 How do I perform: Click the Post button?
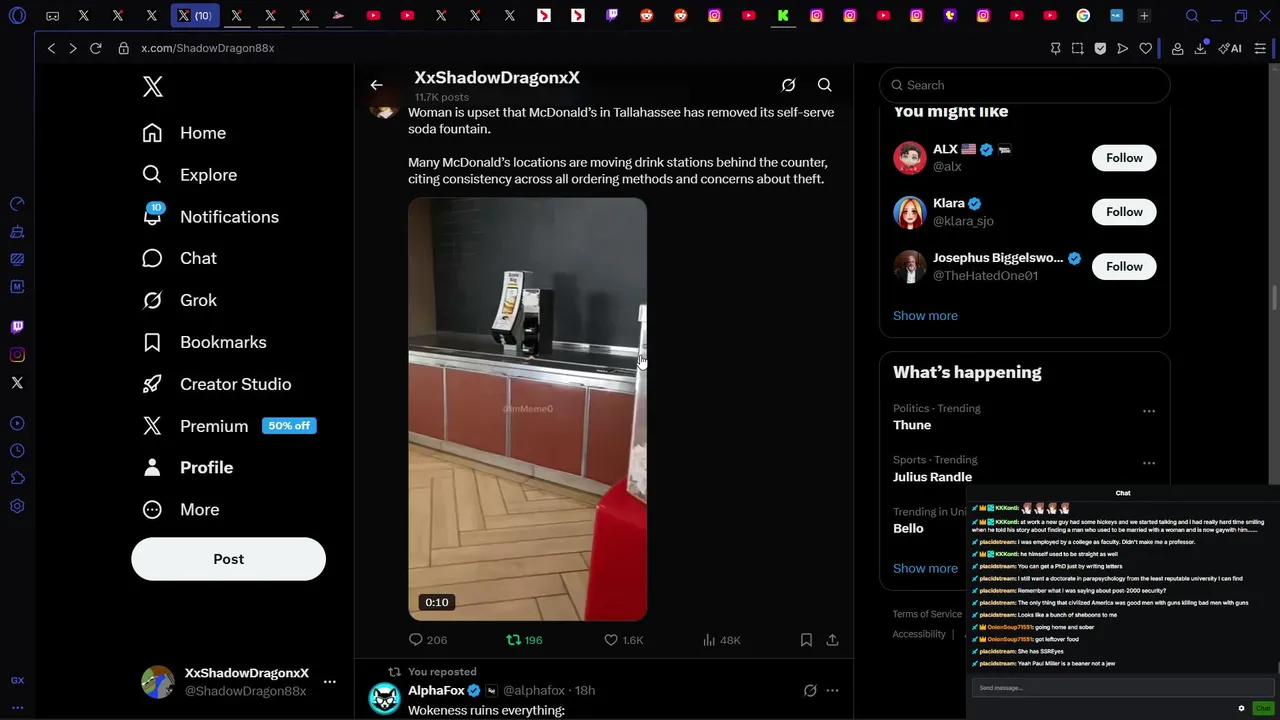pyautogui.click(x=228, y=559)
